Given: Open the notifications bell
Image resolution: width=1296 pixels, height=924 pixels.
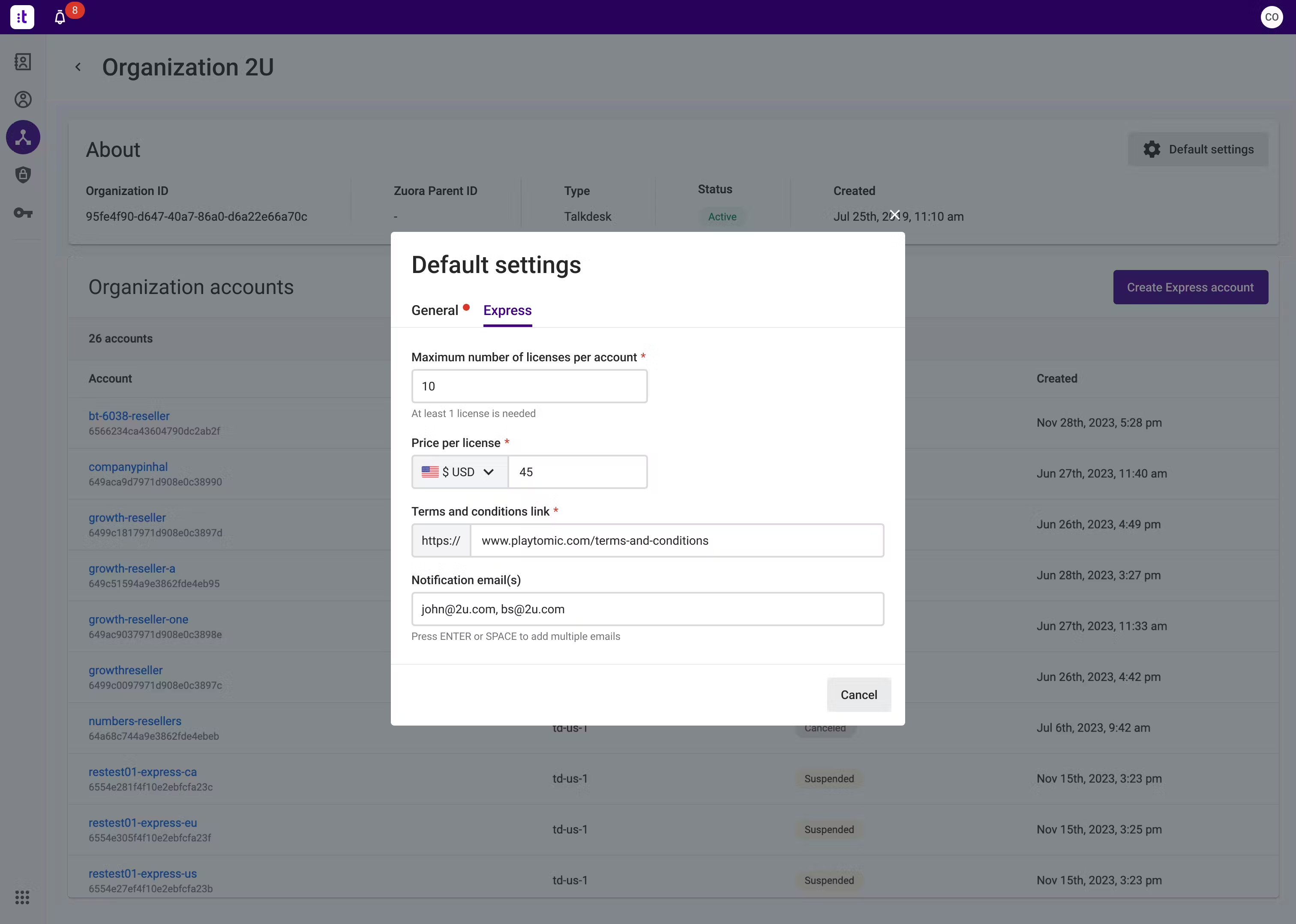Looking at the screenshot, I should click(60, 18).
